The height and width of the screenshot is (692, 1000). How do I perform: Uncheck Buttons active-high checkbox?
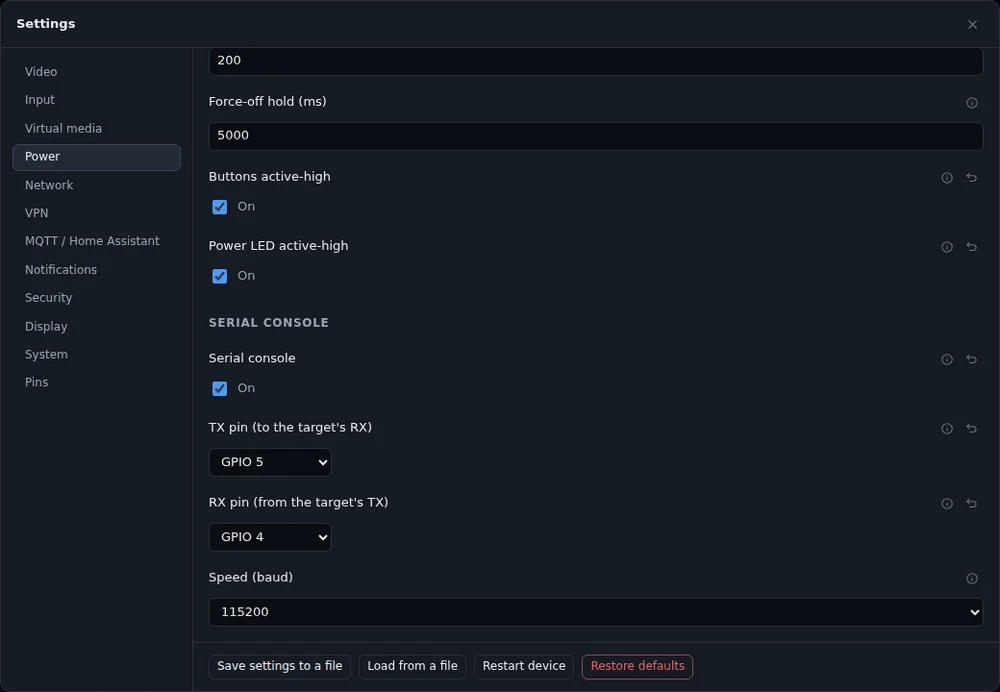[x=219, y=207]
